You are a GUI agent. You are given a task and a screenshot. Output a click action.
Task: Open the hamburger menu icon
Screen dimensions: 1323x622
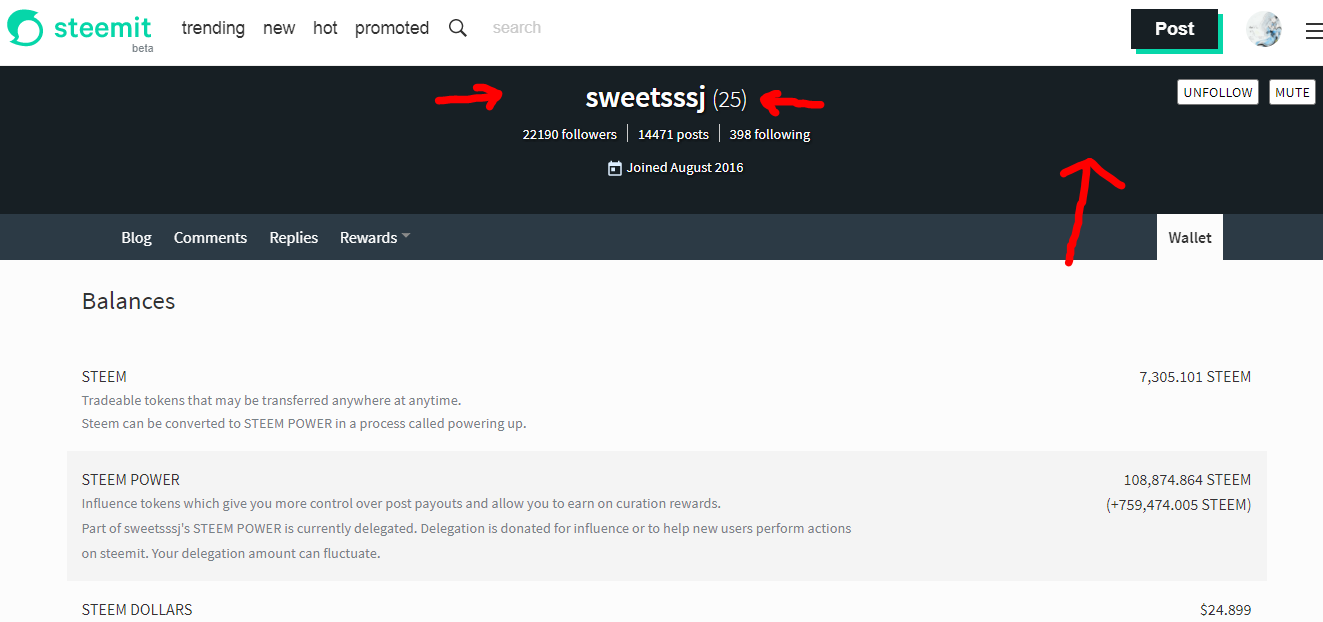point(1313,31)
